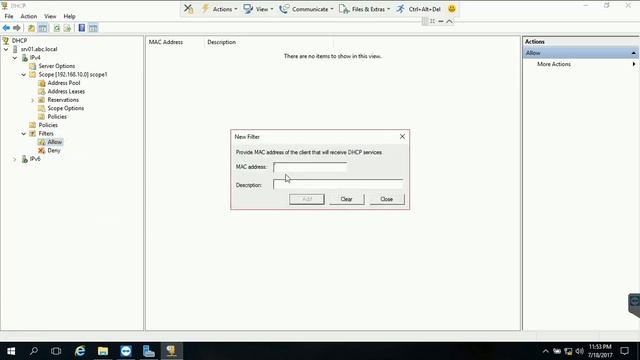Select Scope Options
The width and height of the screenshot is (640, 360).
pyautogui.click(x=65, y=108)
